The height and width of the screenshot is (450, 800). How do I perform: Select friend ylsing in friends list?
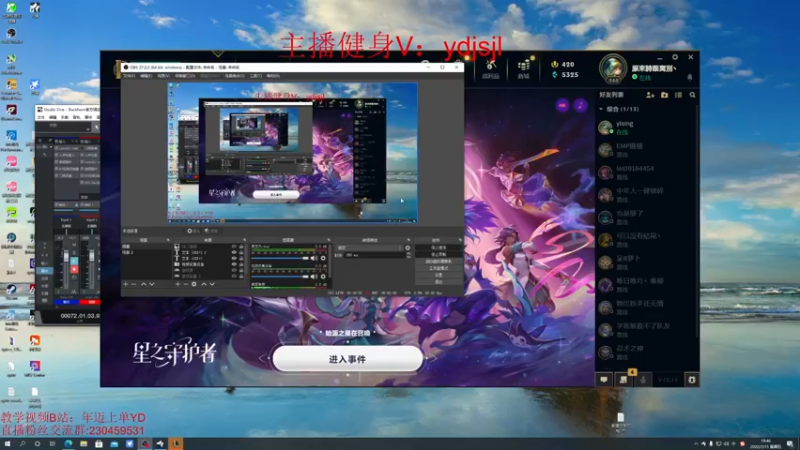coord(646,128)
